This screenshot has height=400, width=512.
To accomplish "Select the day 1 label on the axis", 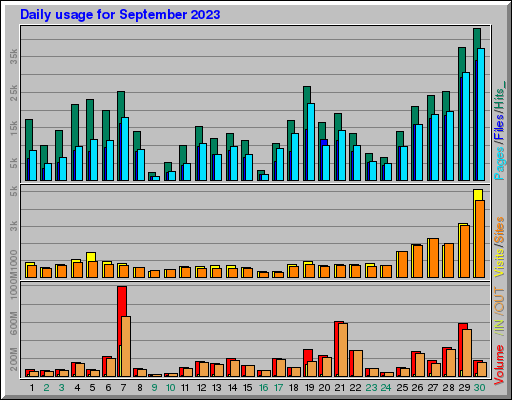I will 32,388.
